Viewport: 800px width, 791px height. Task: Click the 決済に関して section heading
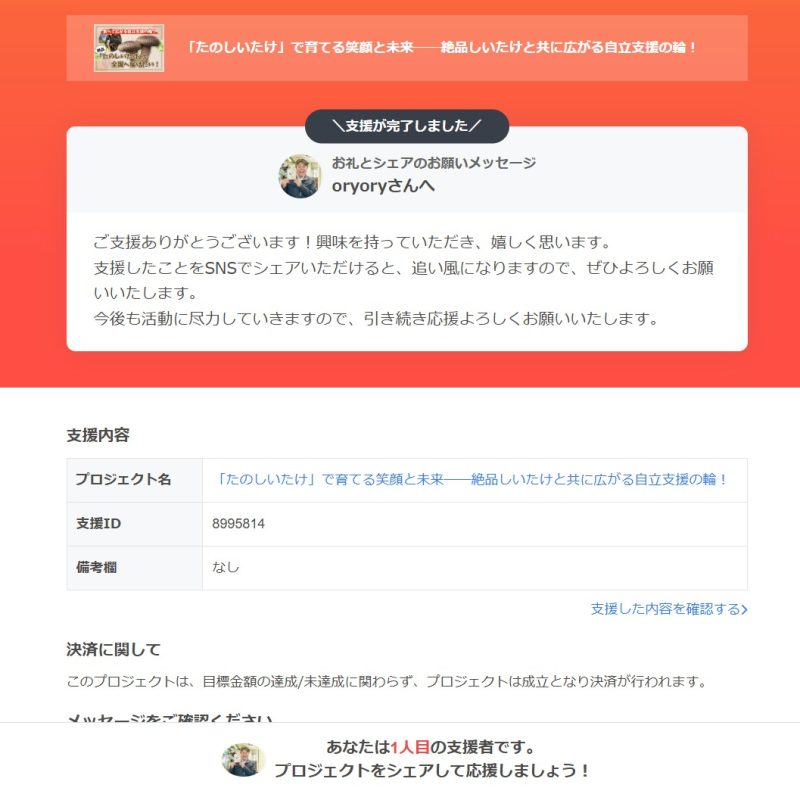pyautogui.click(x=113, y=649)
